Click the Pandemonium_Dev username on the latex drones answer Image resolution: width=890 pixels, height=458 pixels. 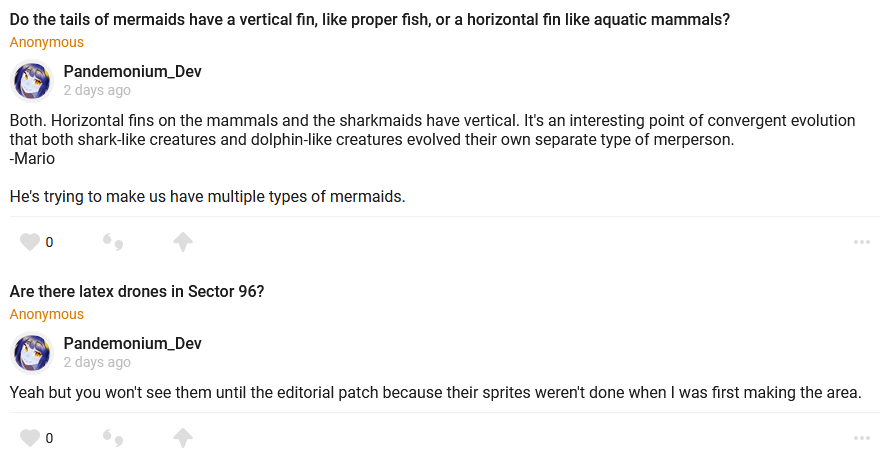[132, 344]
